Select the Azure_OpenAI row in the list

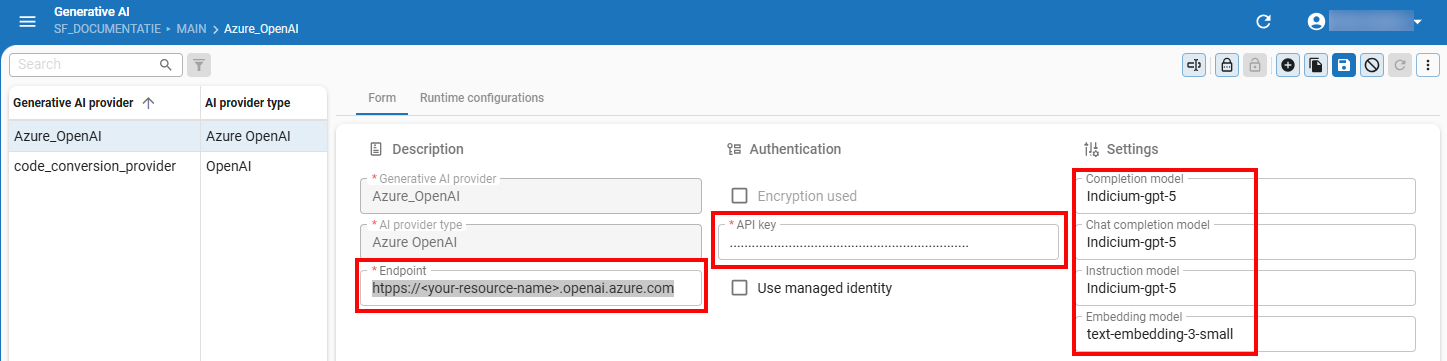pos(168,136)
